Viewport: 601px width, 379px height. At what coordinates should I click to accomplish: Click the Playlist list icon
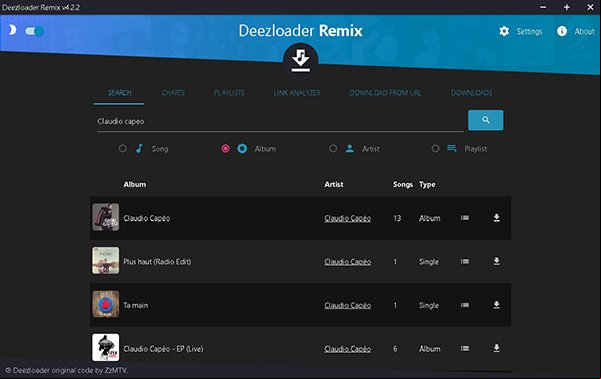click(x=452, y=148)
